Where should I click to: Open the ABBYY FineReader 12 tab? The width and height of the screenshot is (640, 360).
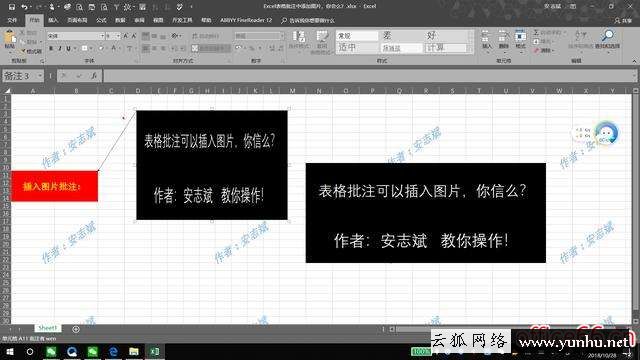coord(246,20)
